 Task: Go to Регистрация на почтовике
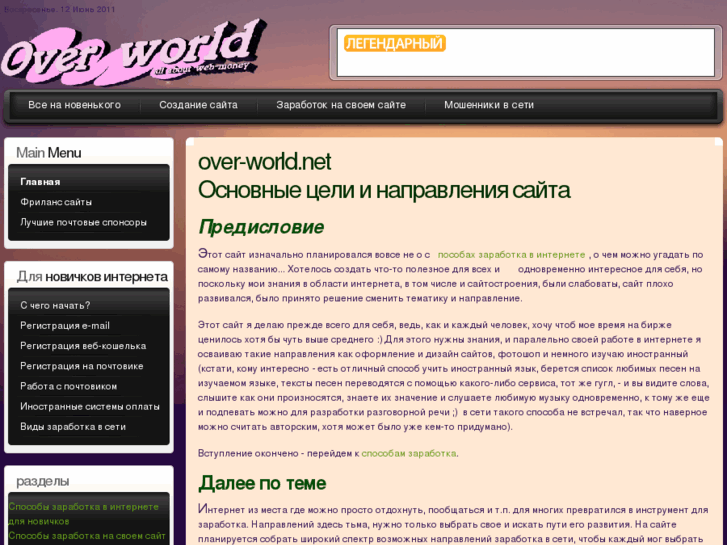pyautogui.click(x=82, y=366)
